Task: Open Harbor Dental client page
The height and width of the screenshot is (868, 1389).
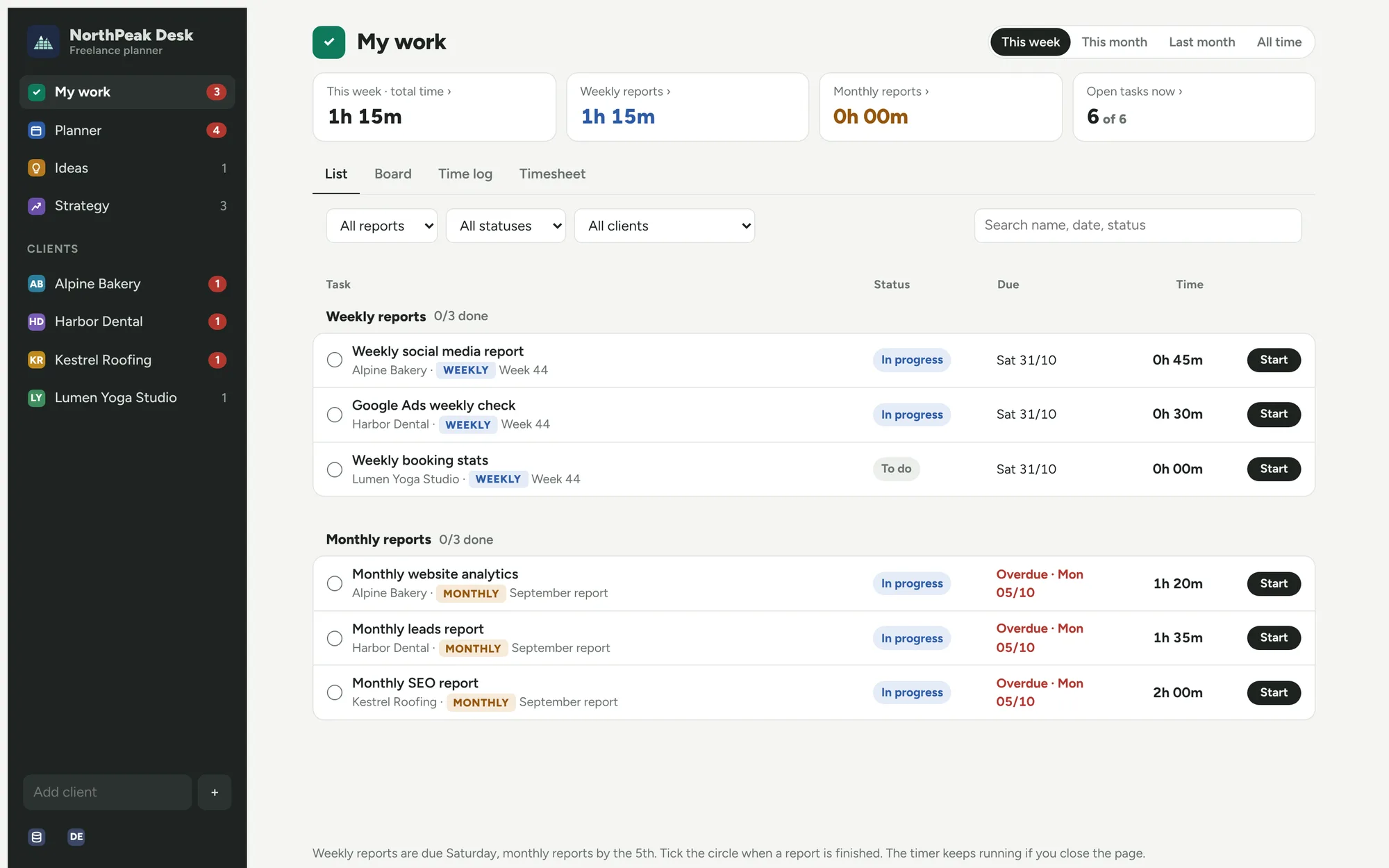Action: tap(127, 322)
